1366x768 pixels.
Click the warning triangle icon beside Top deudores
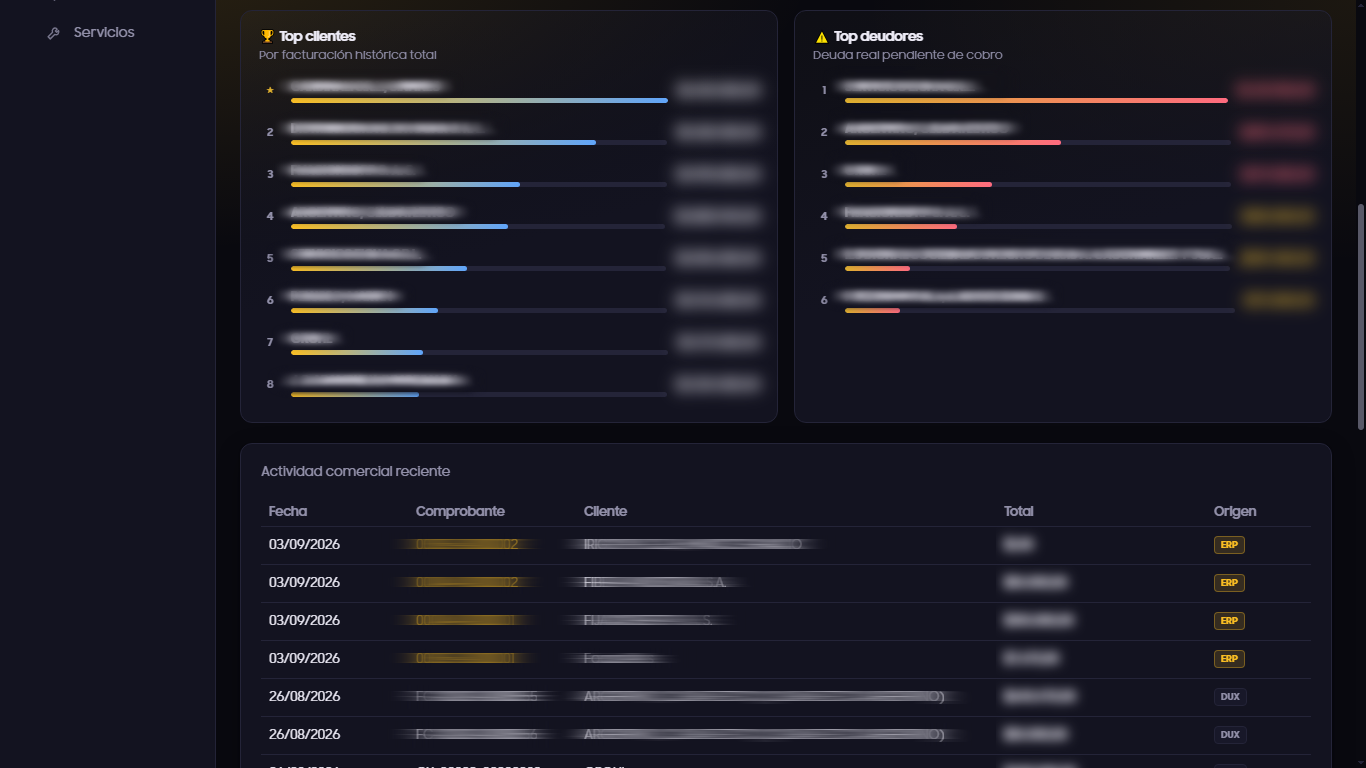tap(822, 37)
